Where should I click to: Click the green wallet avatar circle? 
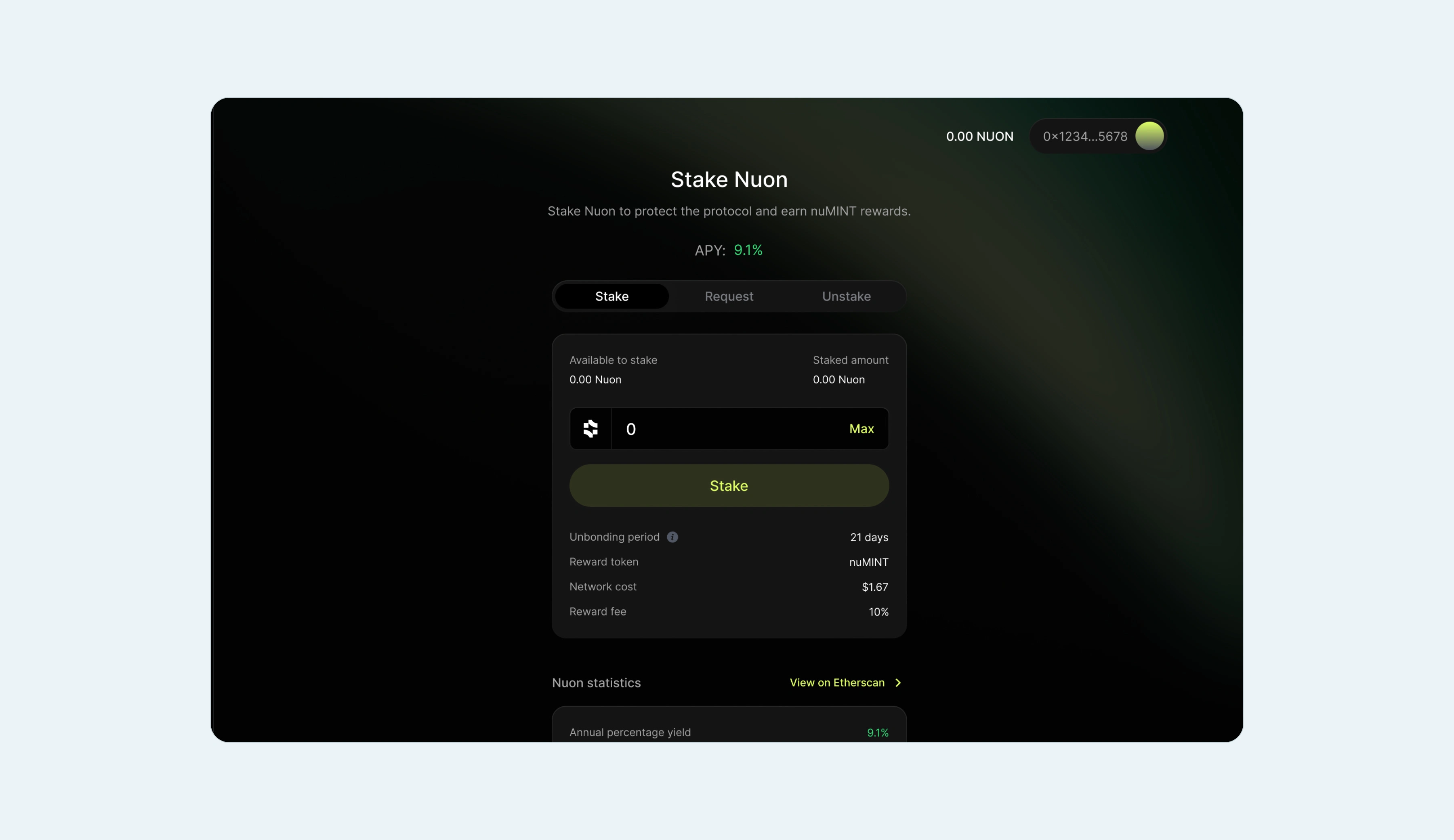pos(1149,136)
